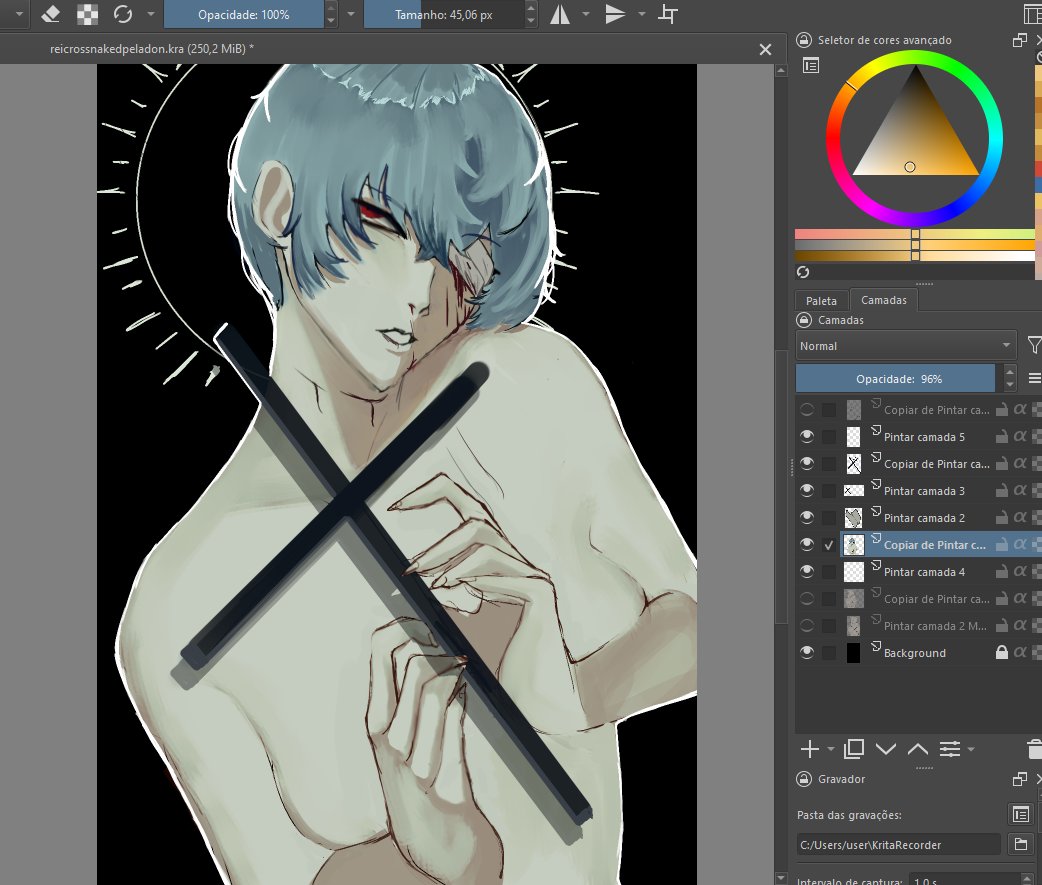Hide the Pintar camada 2 layer
This screenshot has height=885, width=1042.
[x=807, y=517]
